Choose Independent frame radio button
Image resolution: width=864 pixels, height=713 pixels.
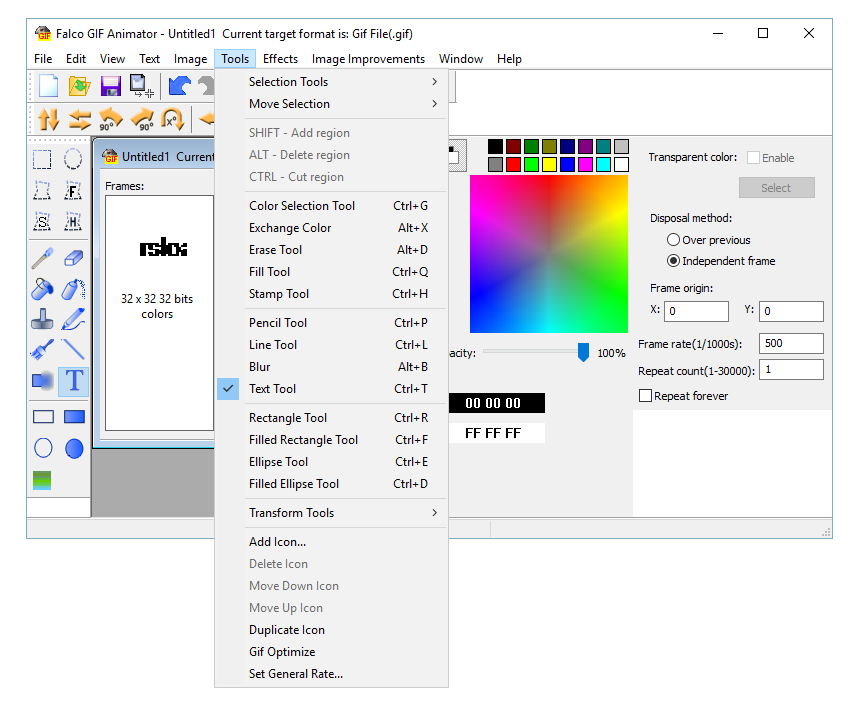click(x=673, y=261)
